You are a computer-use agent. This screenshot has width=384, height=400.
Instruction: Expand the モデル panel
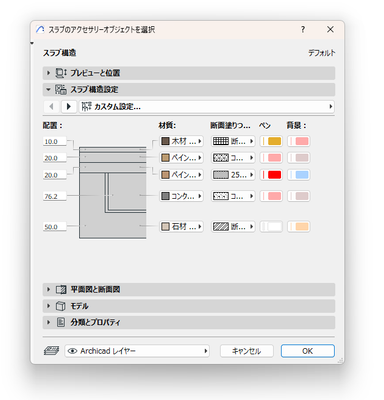point(189,306)
